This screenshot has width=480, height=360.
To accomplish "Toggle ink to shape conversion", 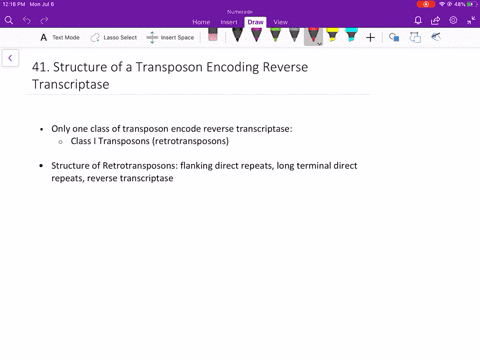I will coord(415,37).
